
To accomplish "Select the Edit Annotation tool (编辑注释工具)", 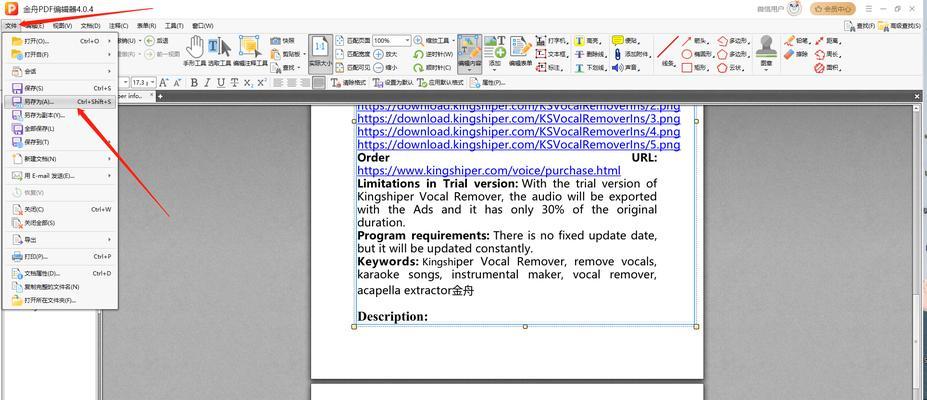I will [250, 50].
